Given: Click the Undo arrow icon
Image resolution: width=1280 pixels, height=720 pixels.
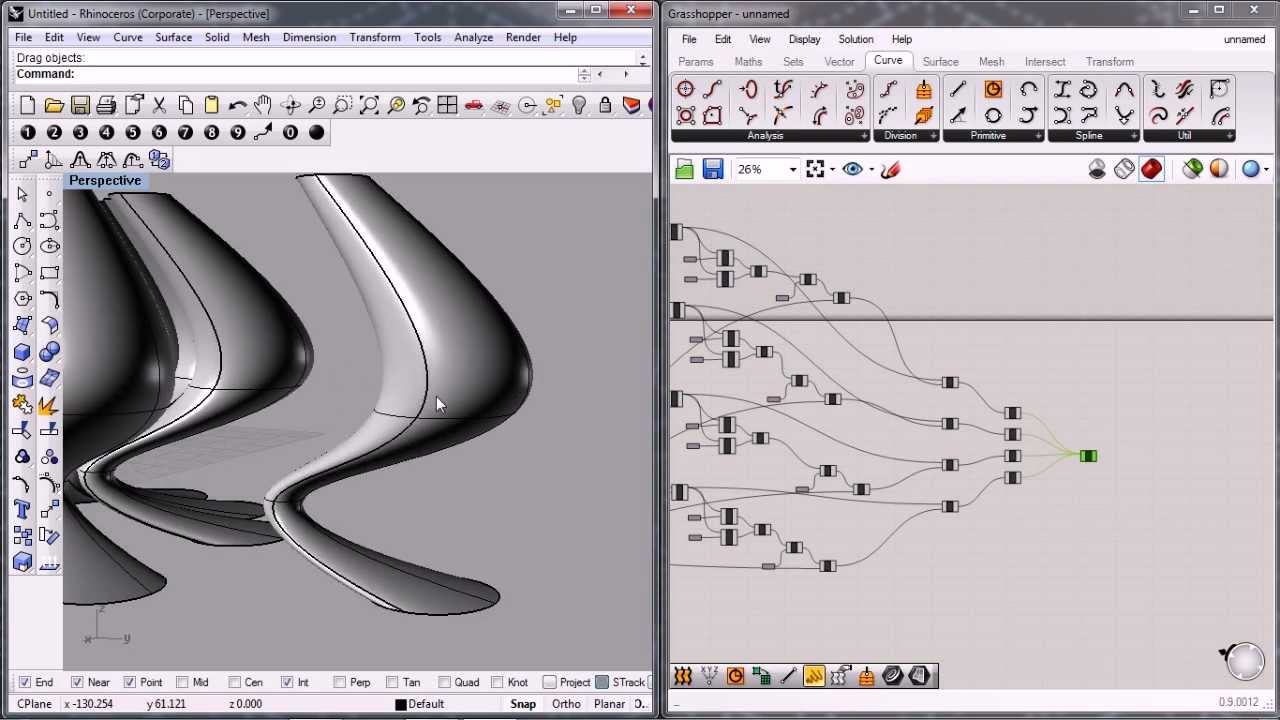Looking at the screenshot, I should click(x=237, y=106).
